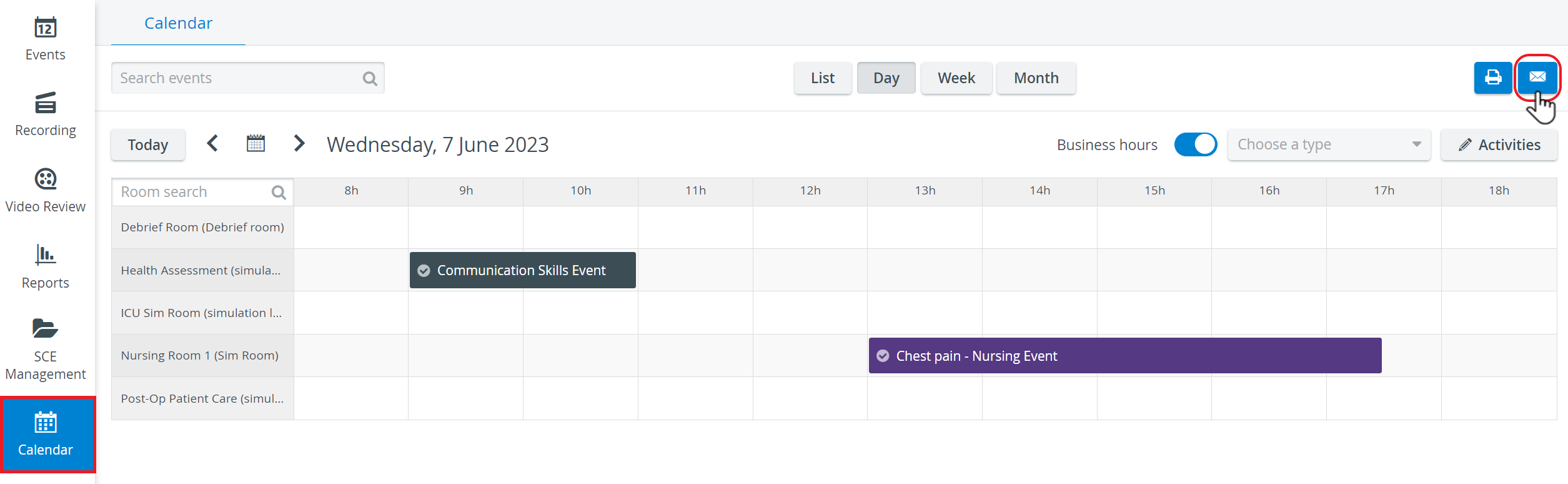Image resolution: width=1568 pixels, height=484 pixels.
Task: Select the purple Chest pain Nursing Event
Action: [x=1124, y=356]
